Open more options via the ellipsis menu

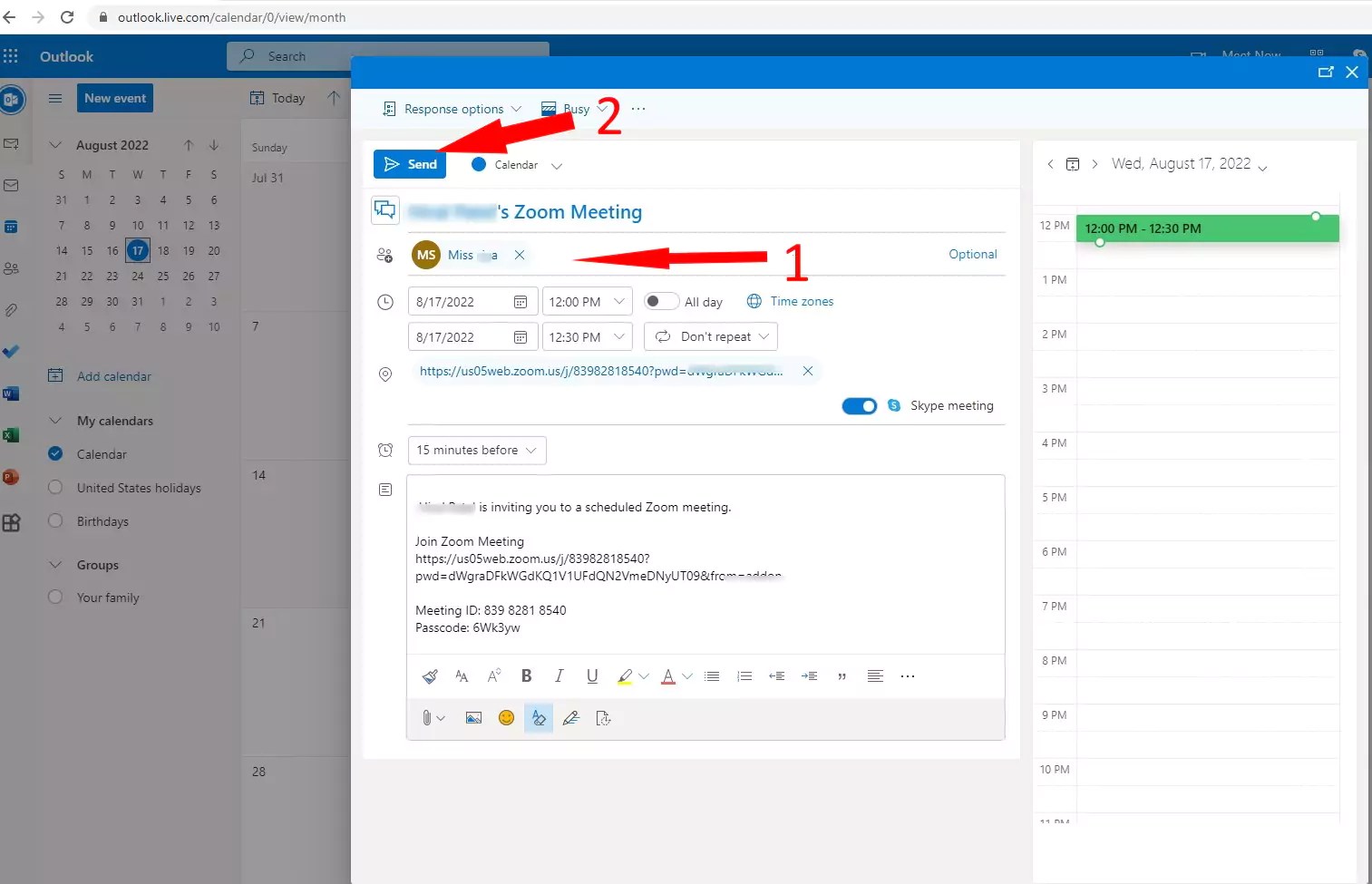pyautogui.click(x=637, y=109)
